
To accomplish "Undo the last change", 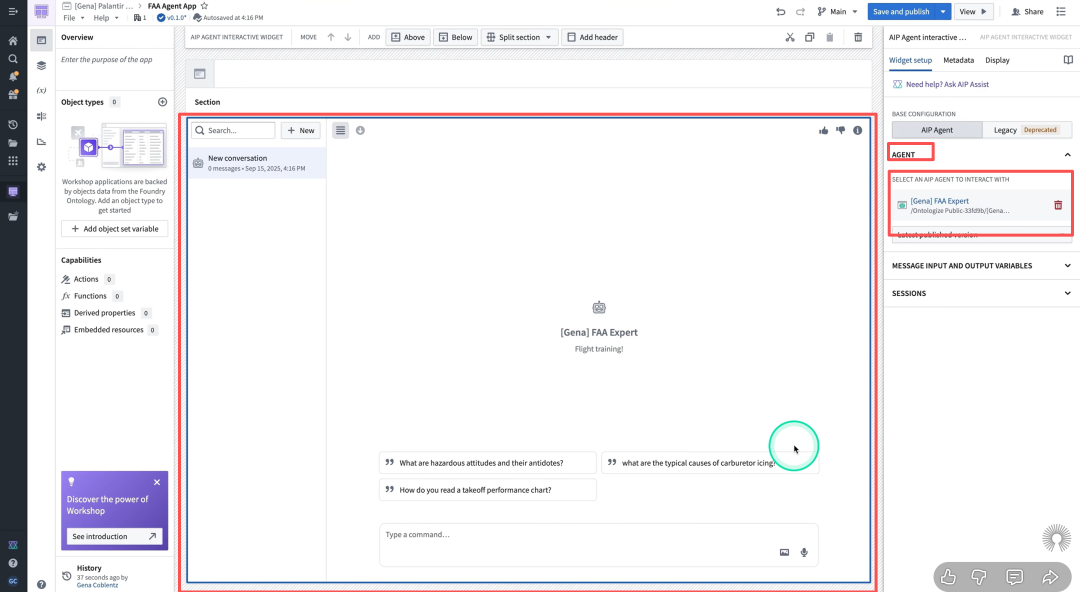I will tap(780, 12).
